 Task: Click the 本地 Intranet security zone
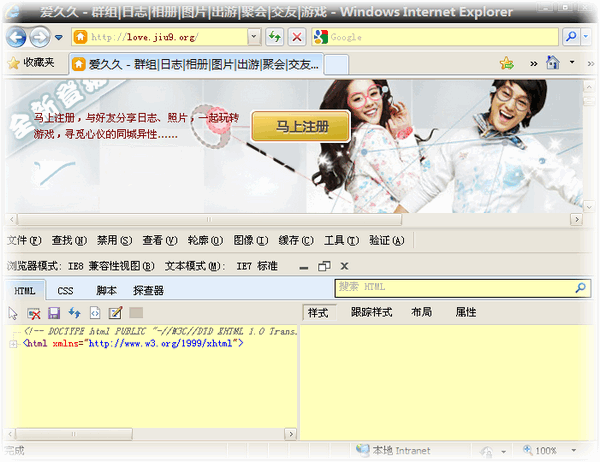(x=394, y=451)
